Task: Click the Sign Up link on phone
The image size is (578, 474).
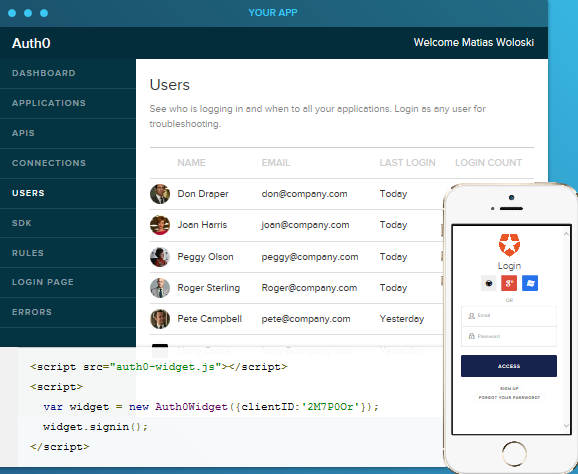Action: pyautogui.click(x=509, y=388)
